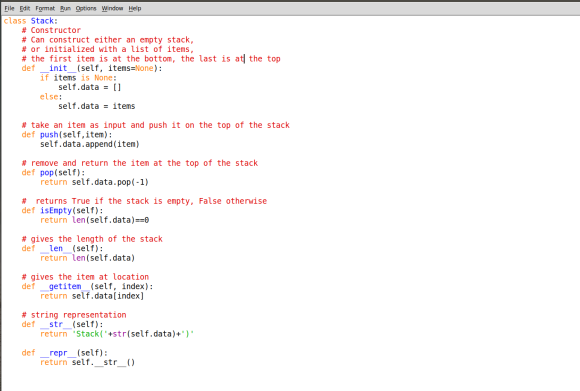Click the return 'Stack(' string line
The width and height of the screenshot is (580, 391).
click(117, 334)
